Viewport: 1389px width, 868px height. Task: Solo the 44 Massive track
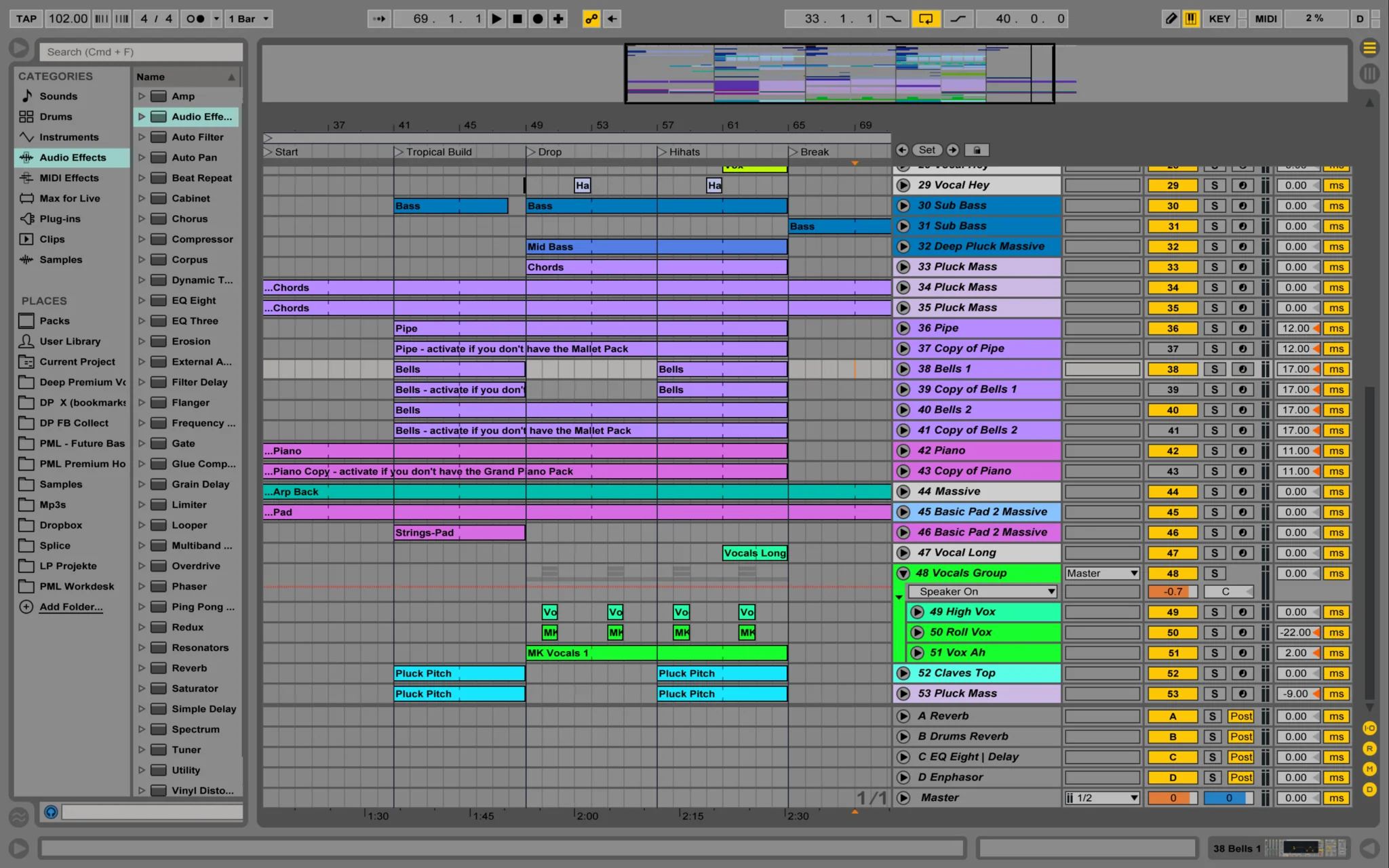[x=1214, y=492]
